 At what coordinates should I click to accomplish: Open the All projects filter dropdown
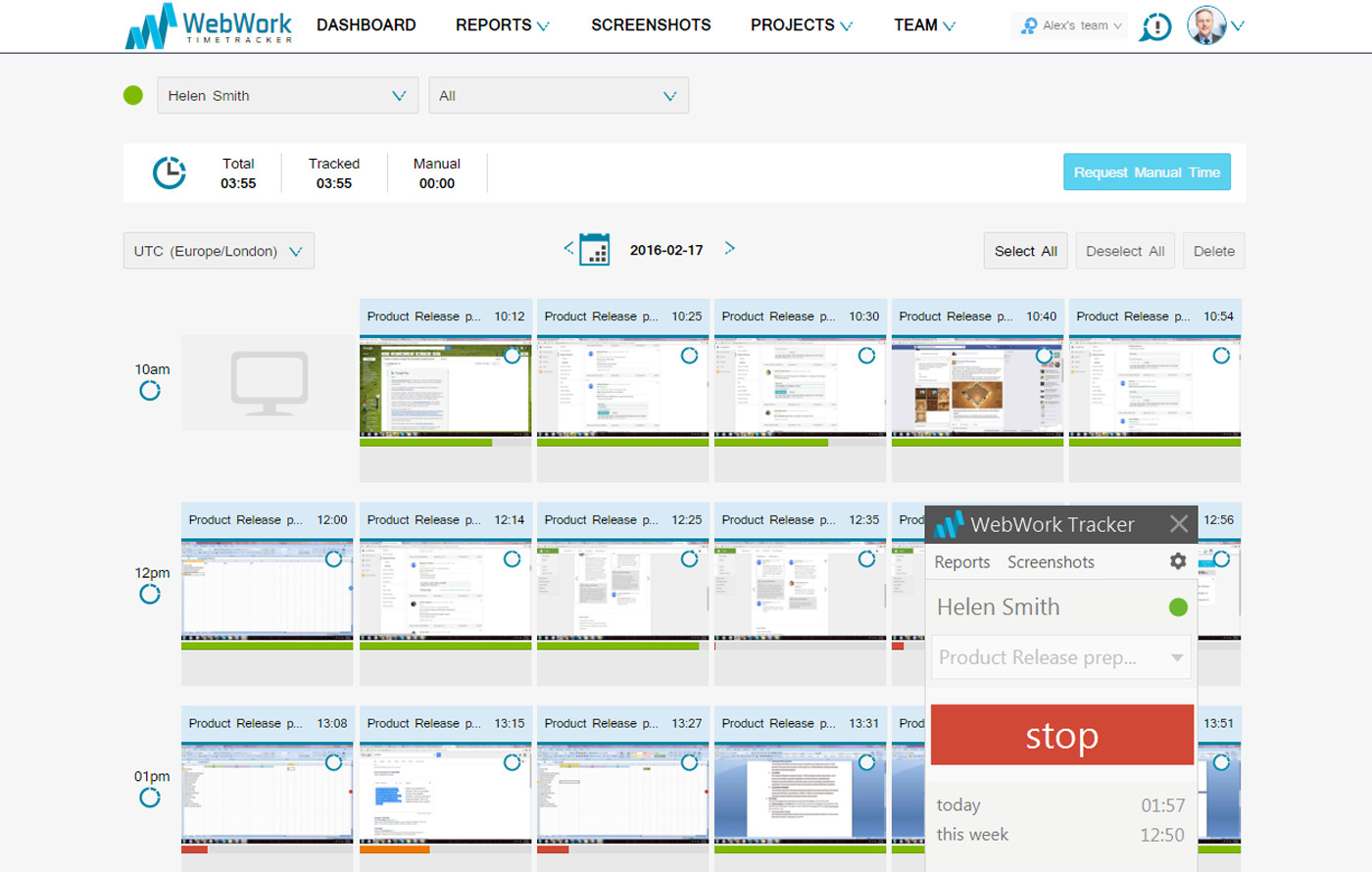tap(559, 95)
